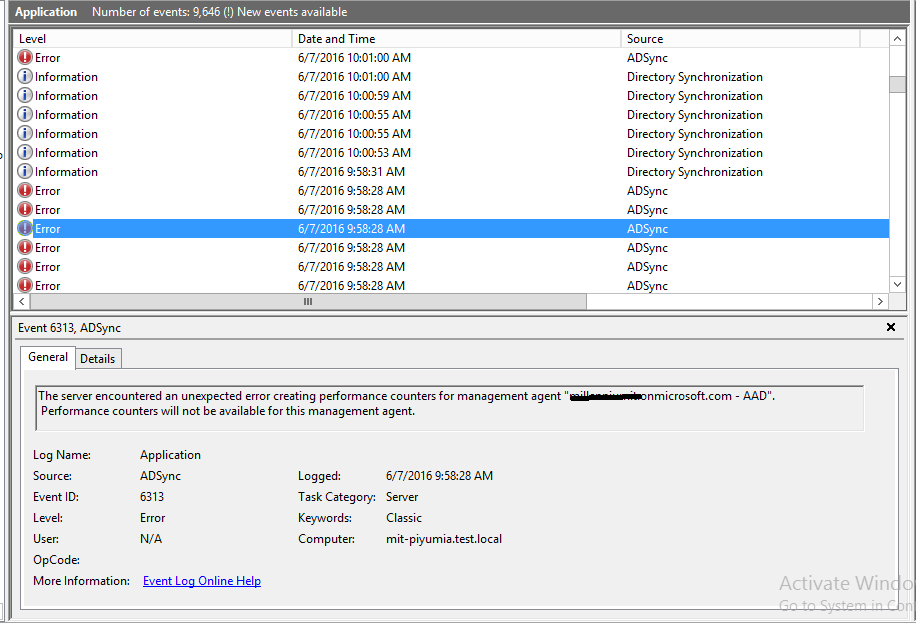The height and width of the screenshot is (631, 916).
Task: Click the left arrow of the horizontal scrollbar
Action: (22, 301)
